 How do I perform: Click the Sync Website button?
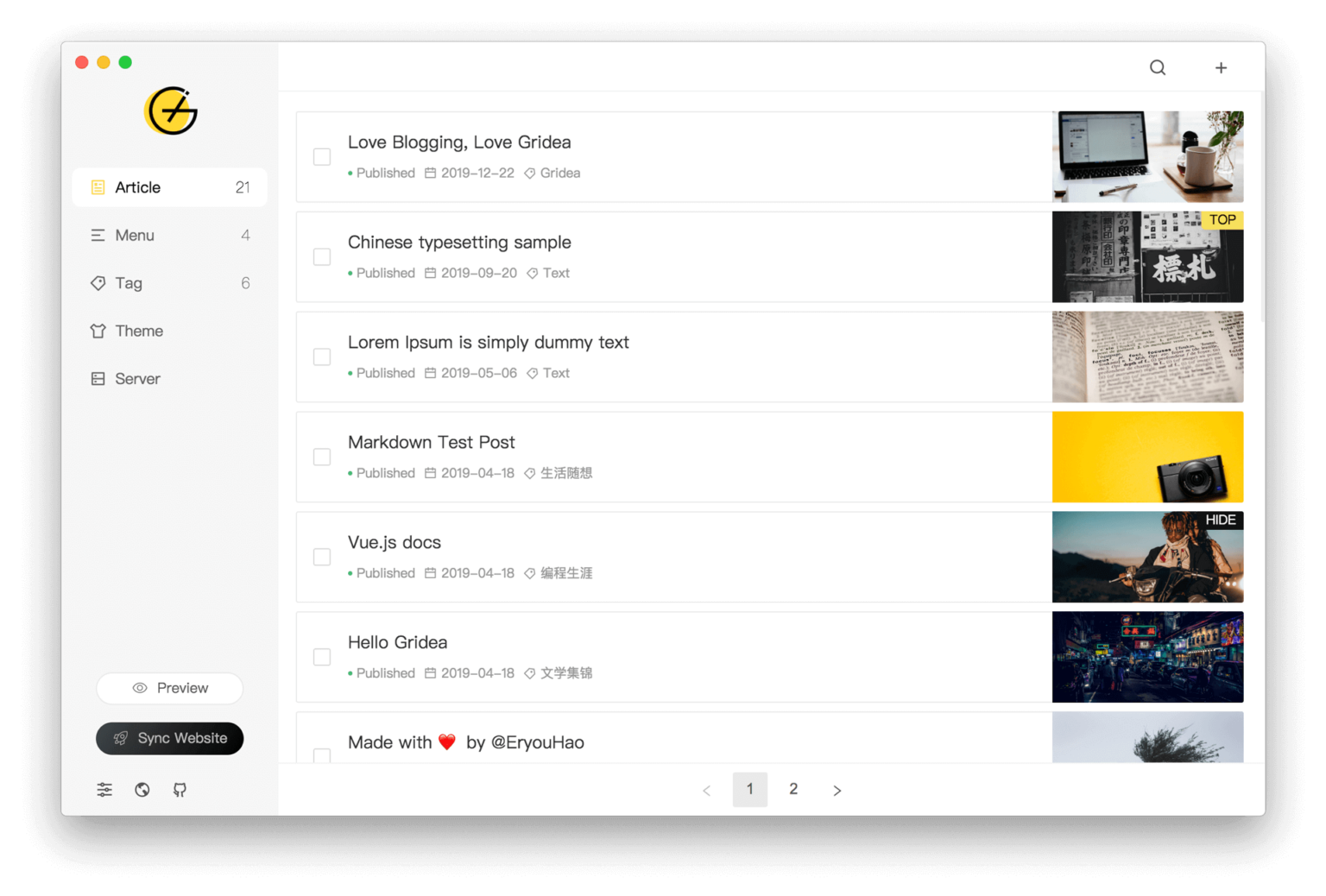click(169, 738)
